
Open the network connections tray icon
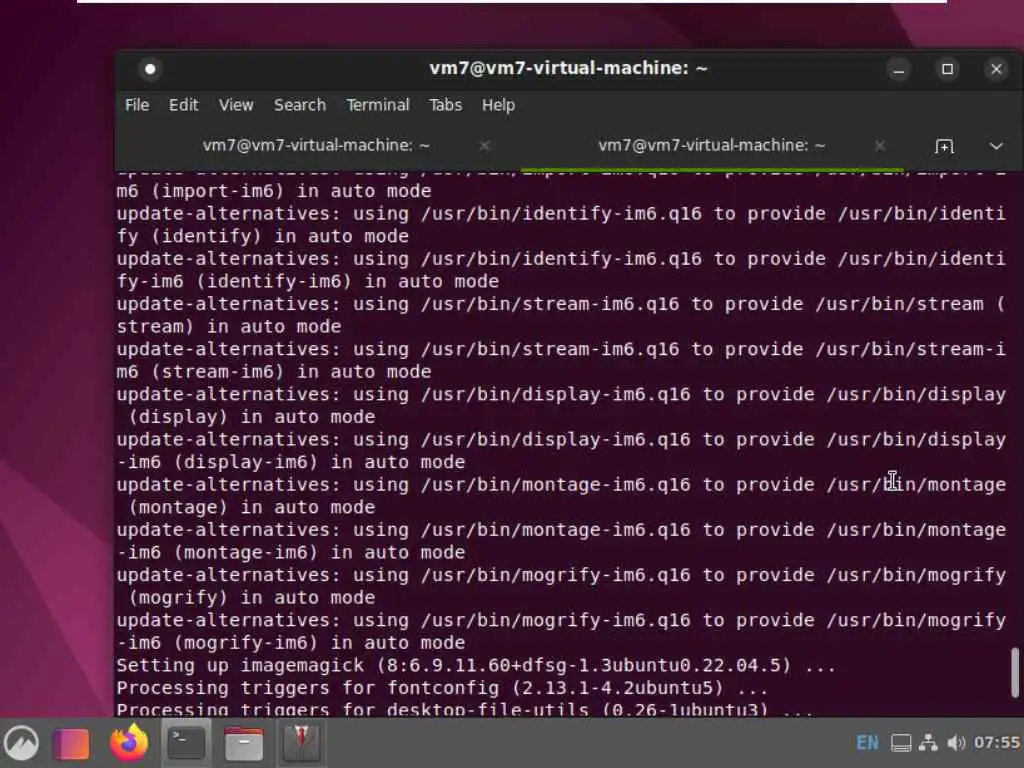click(928, 743)
